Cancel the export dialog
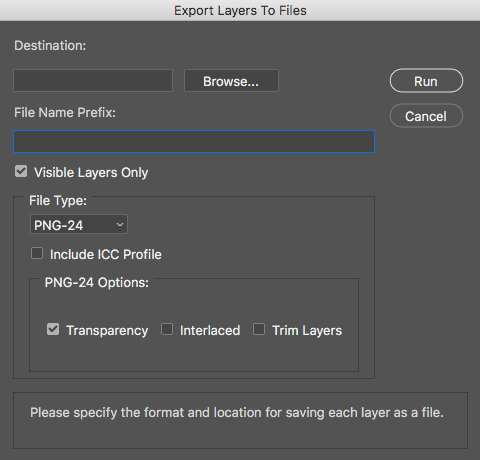This screenshot has height=460, width=480. pyautogui.click(x=426, y=116)
